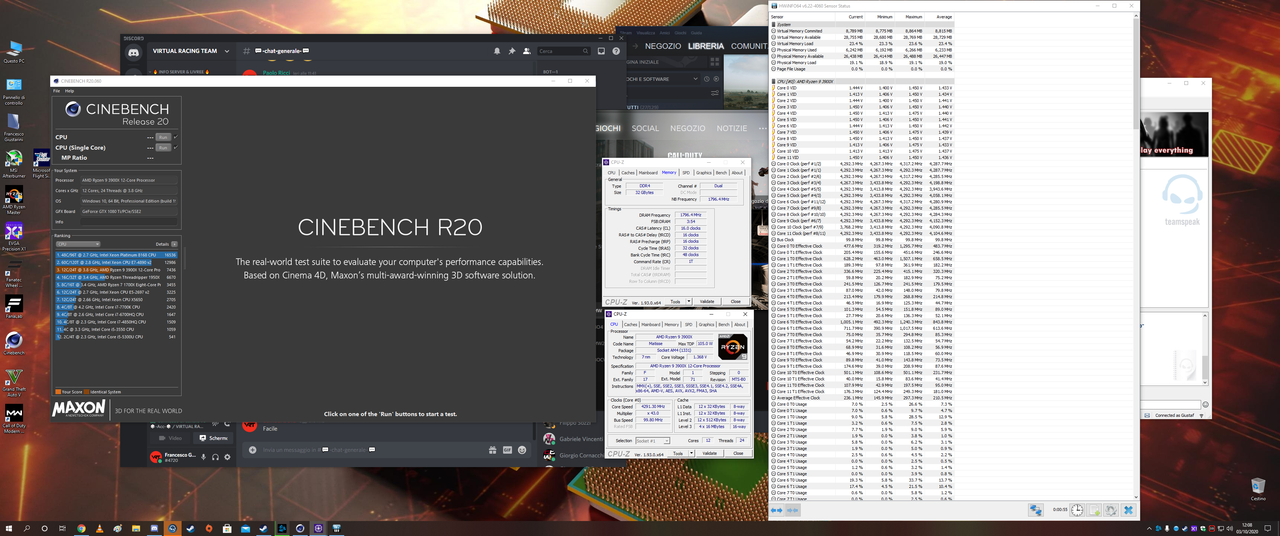Click Discord notification bell icon
Screen dimensions: 1280x536
click(497, 51)
